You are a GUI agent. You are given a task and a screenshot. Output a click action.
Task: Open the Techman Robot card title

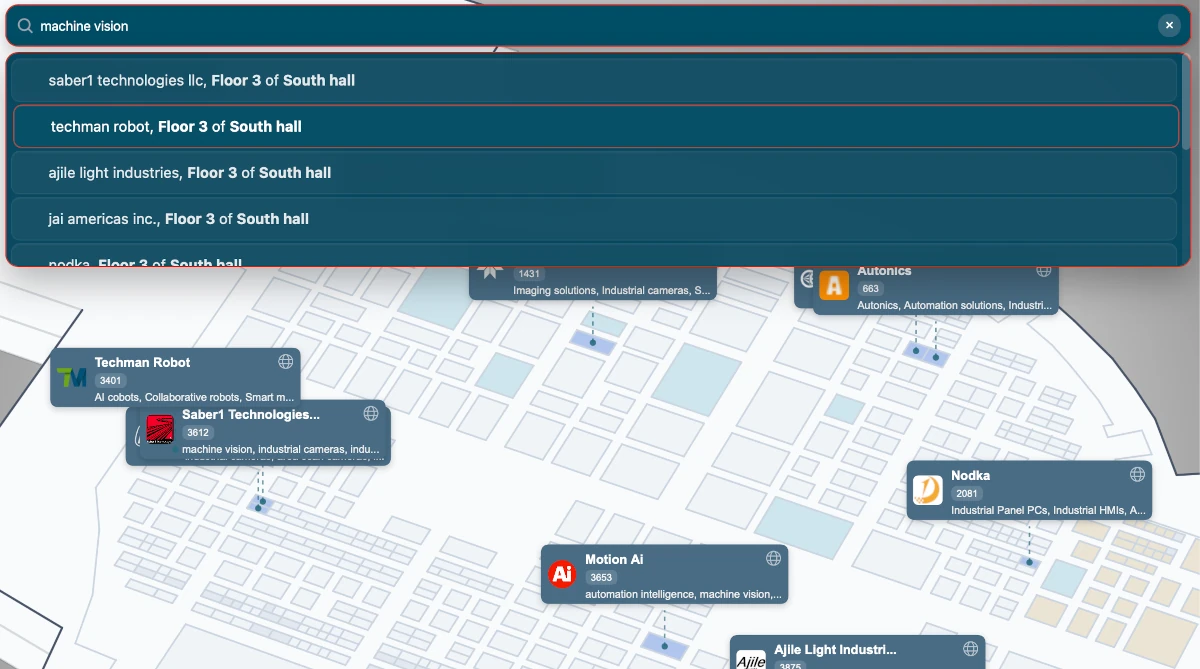[142, 362]
